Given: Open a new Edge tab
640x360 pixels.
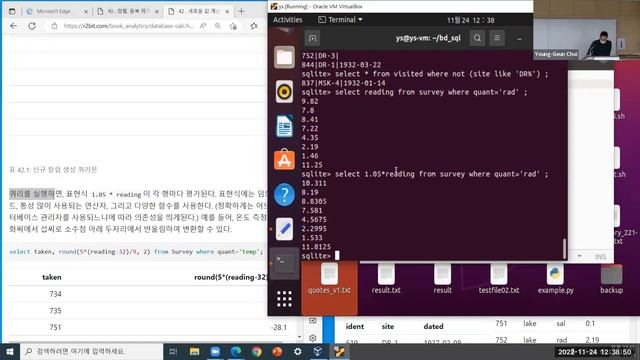Looking at the screenshot, I should tap(241, 11).
